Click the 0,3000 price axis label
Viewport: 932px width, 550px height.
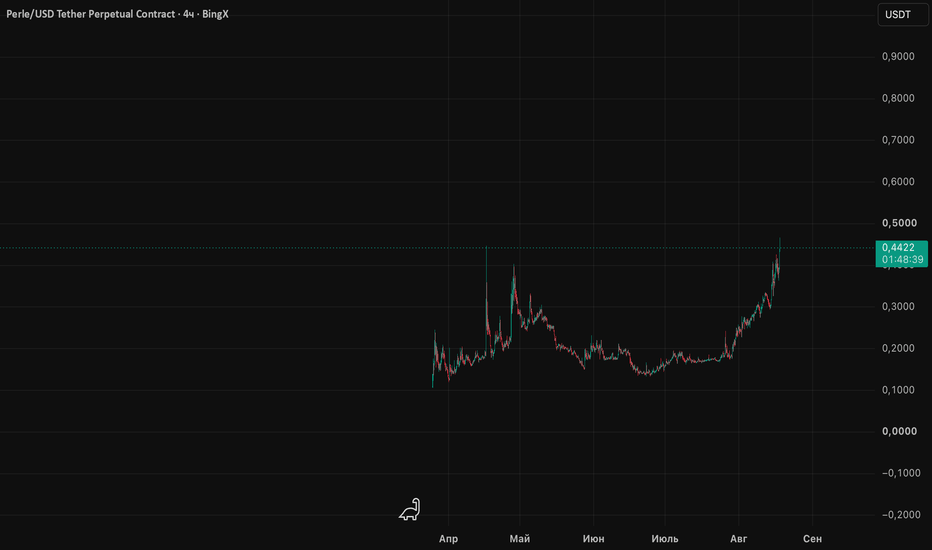tap(898, 306)
